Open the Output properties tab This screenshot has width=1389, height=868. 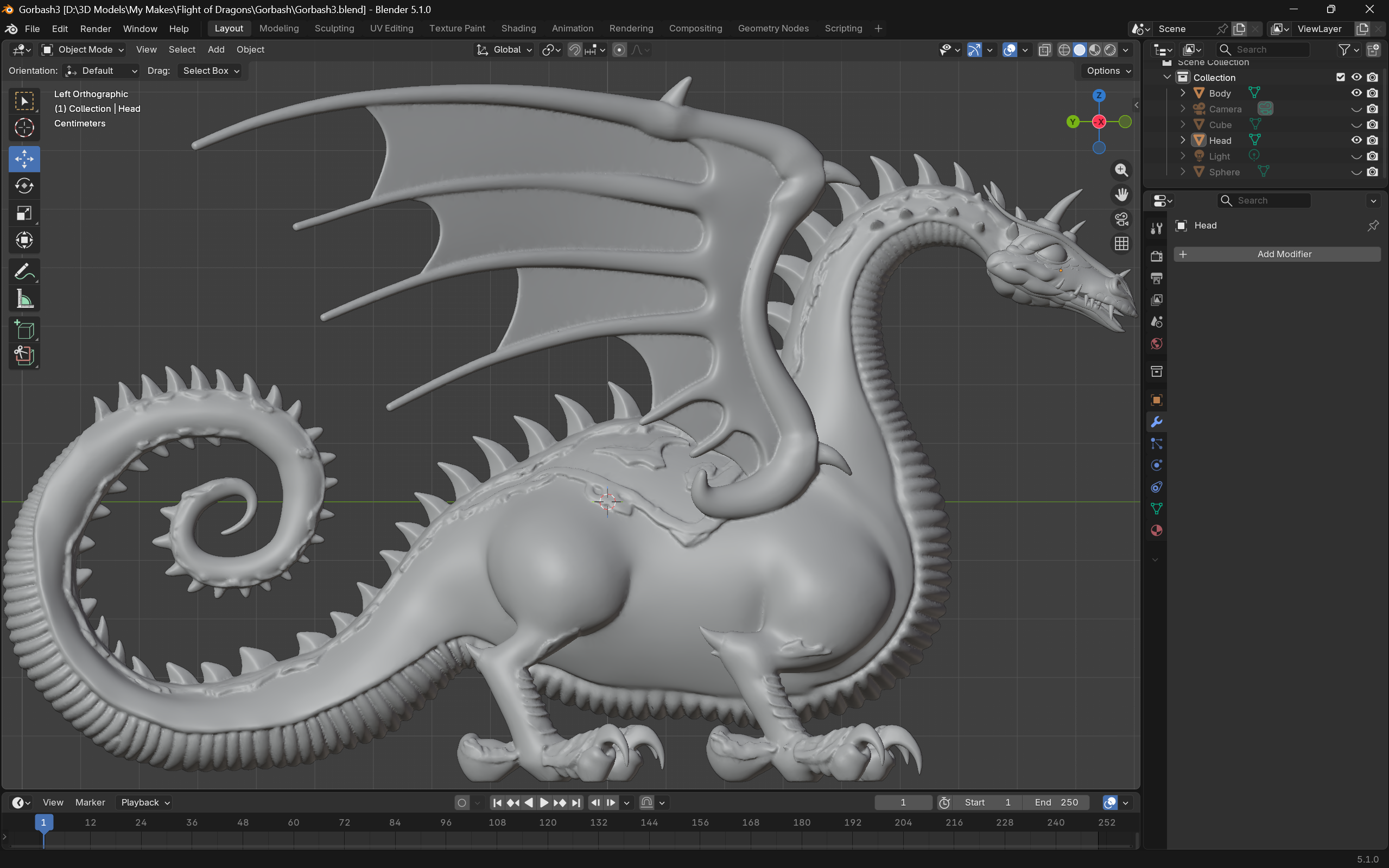click(x=1156, y=278)
